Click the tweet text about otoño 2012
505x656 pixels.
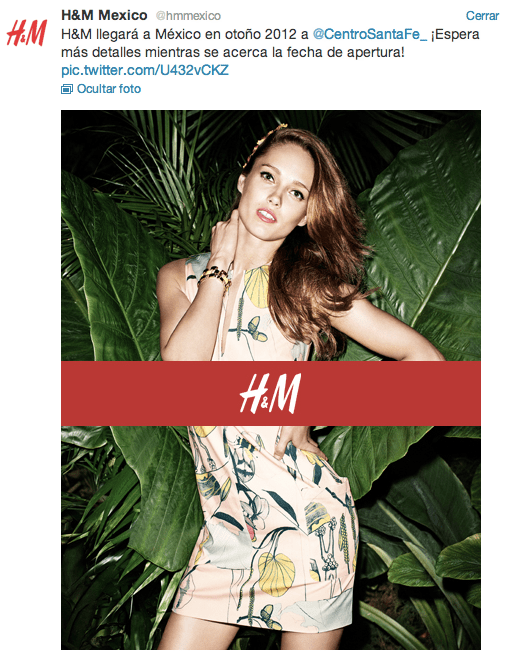(270, 43)
